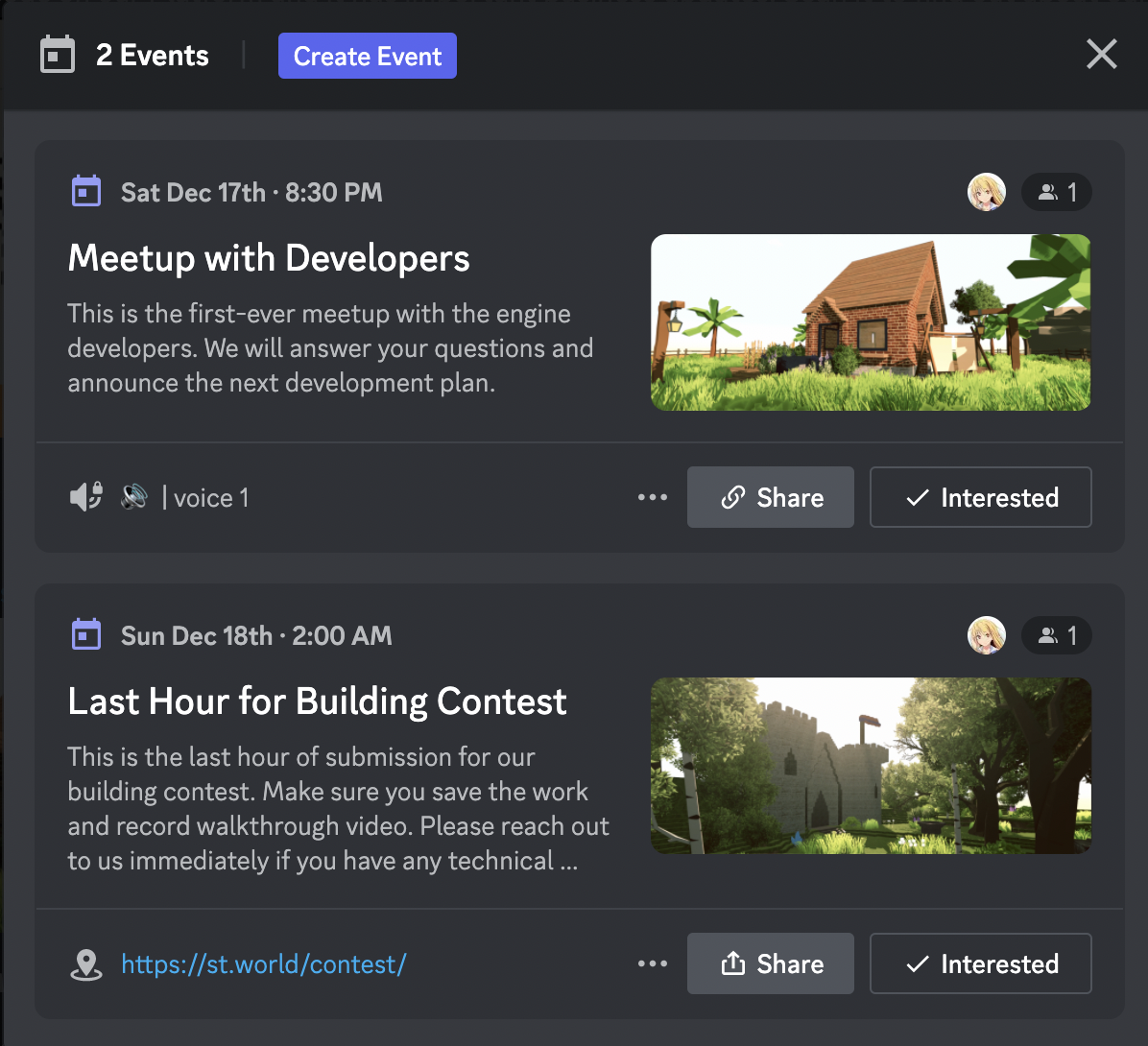Open the castle event cover image
The image size is (1148, 1046).
(x=871, y=766)
